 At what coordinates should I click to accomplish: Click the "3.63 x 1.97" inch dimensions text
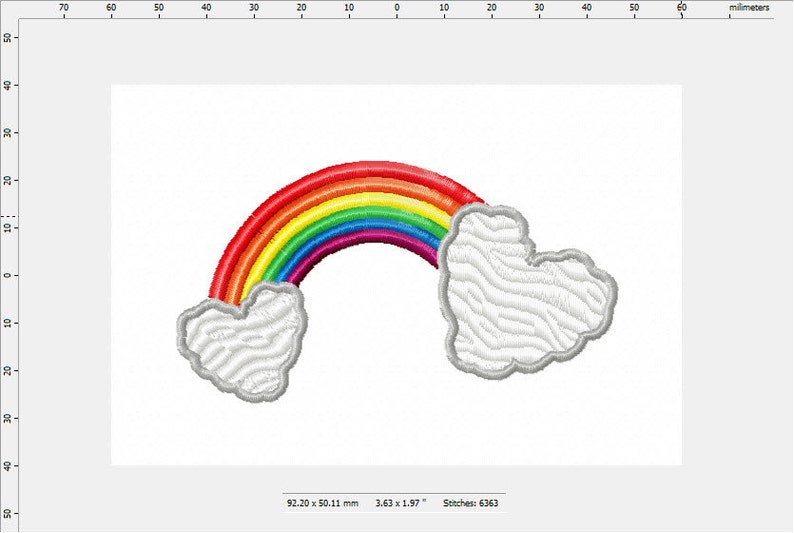coord(401,503)
